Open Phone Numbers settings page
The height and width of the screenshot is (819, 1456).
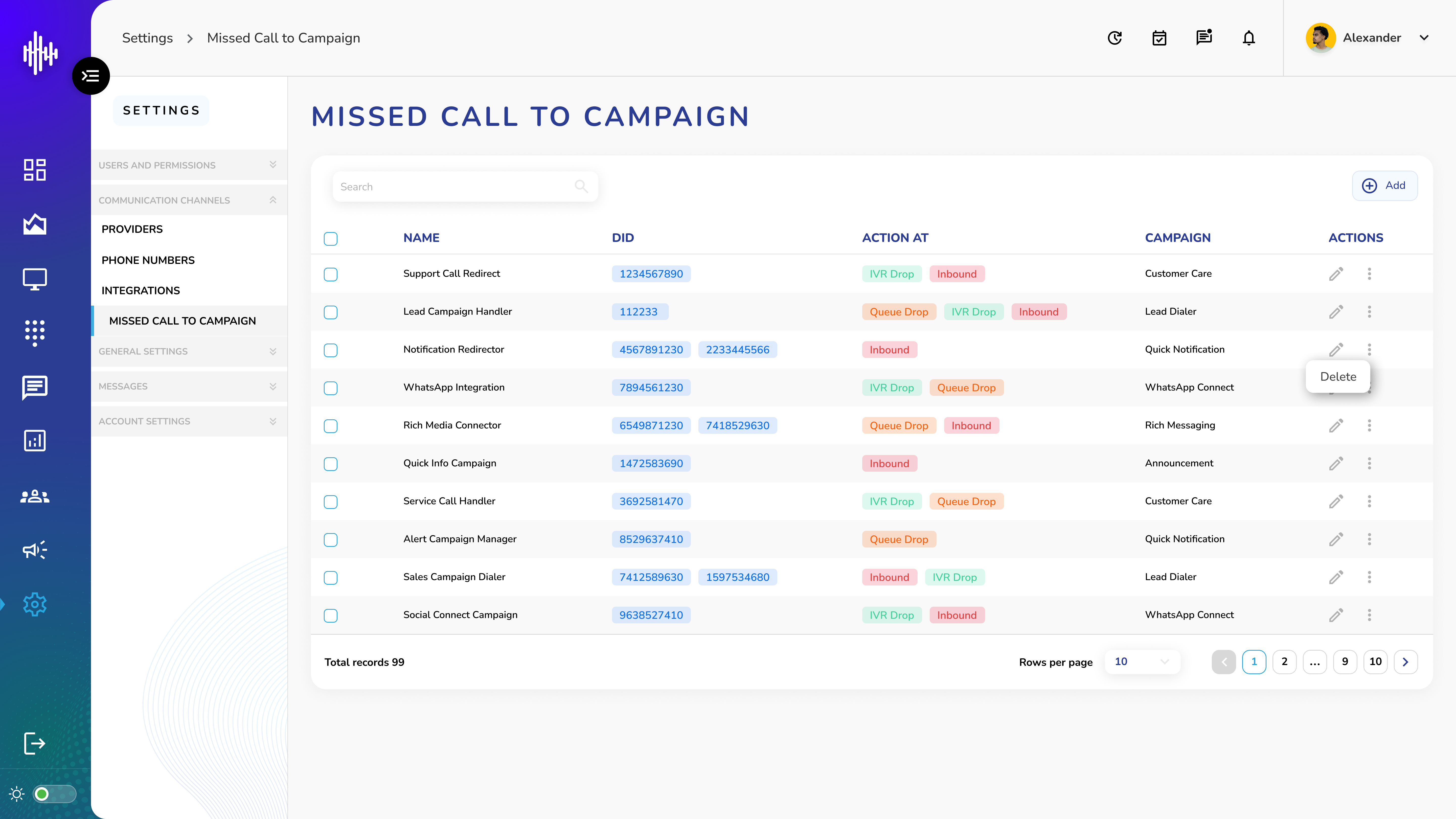[148, 260]
